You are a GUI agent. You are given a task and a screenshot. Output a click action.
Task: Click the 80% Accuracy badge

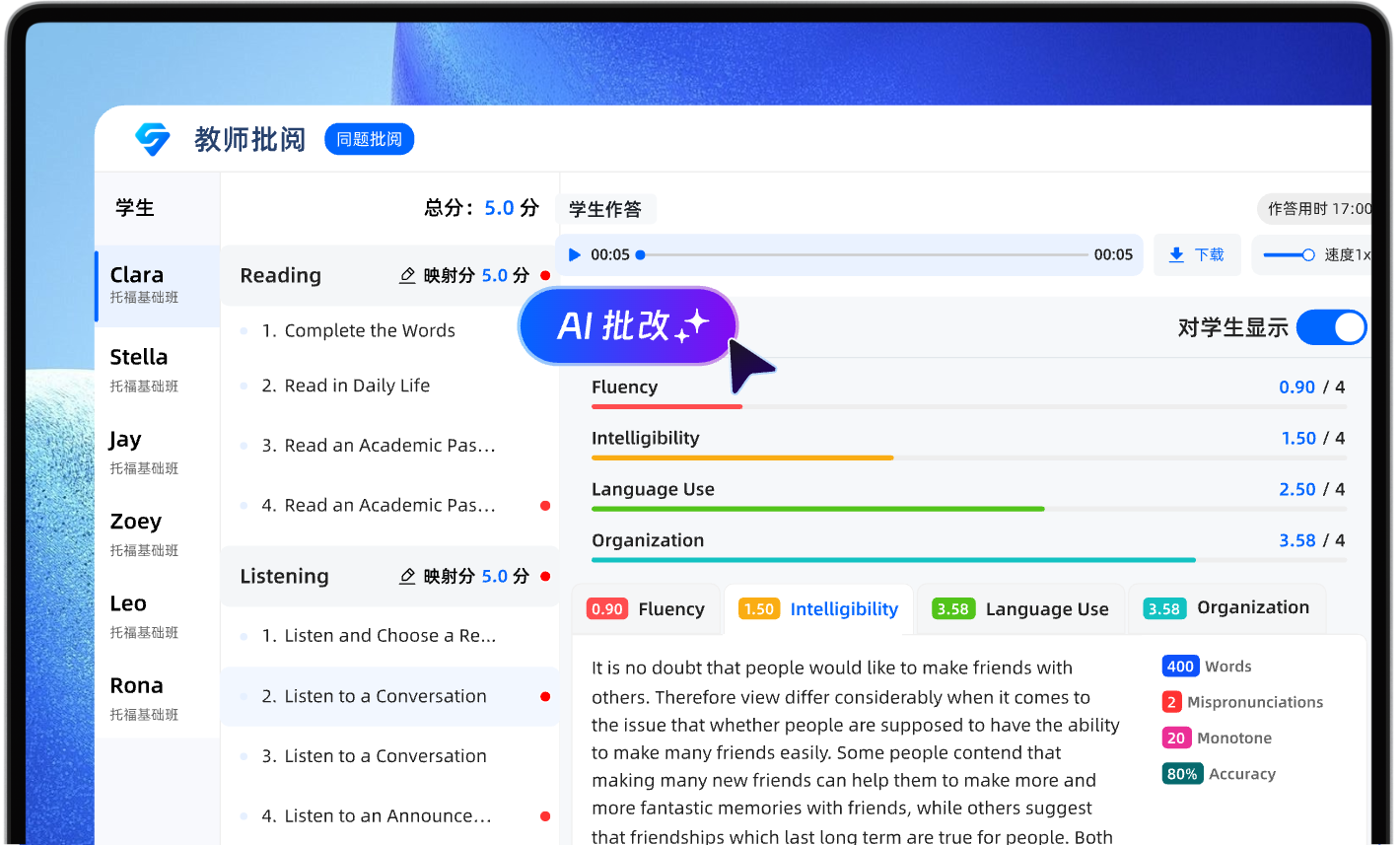[1181, 774]
